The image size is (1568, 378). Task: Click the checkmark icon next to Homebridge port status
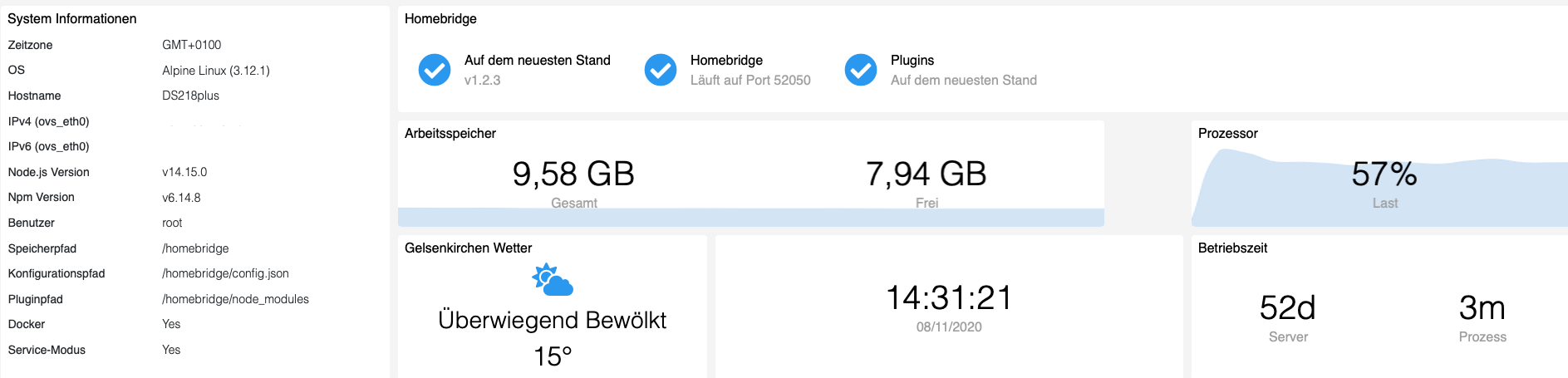click(x=661, y=70)
